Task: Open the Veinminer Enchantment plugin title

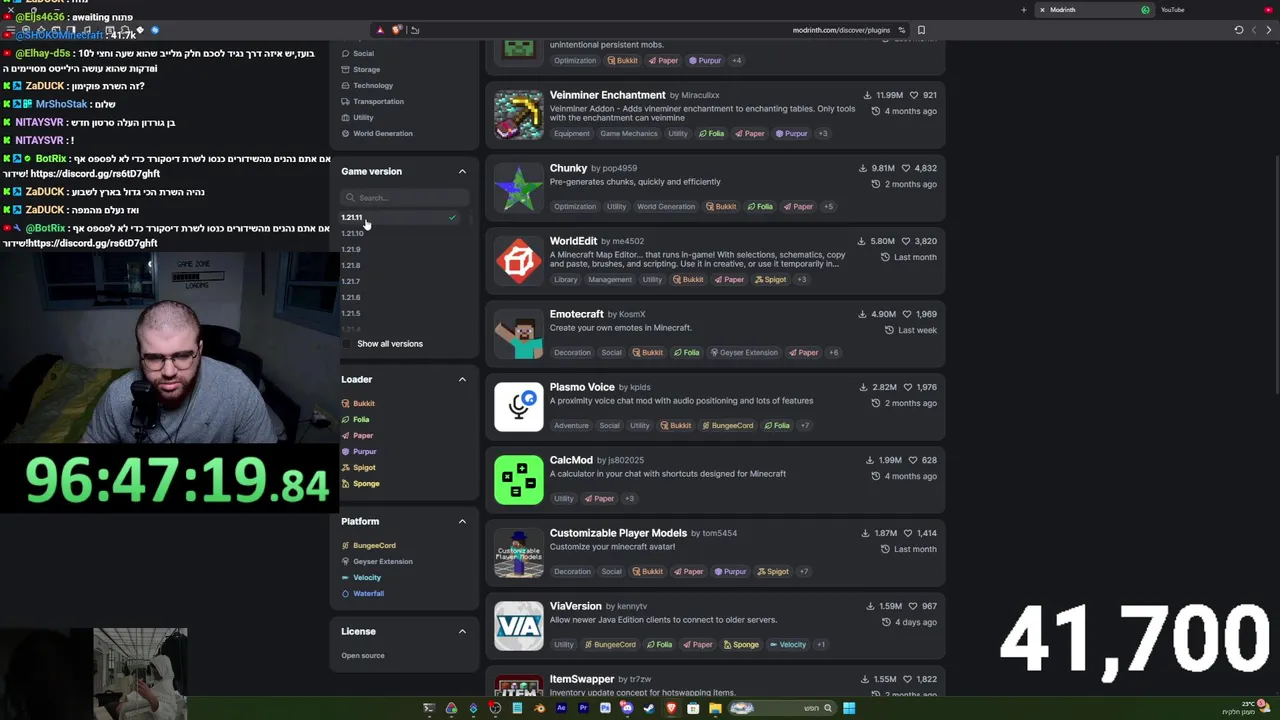Action: [x=607, y=95]
